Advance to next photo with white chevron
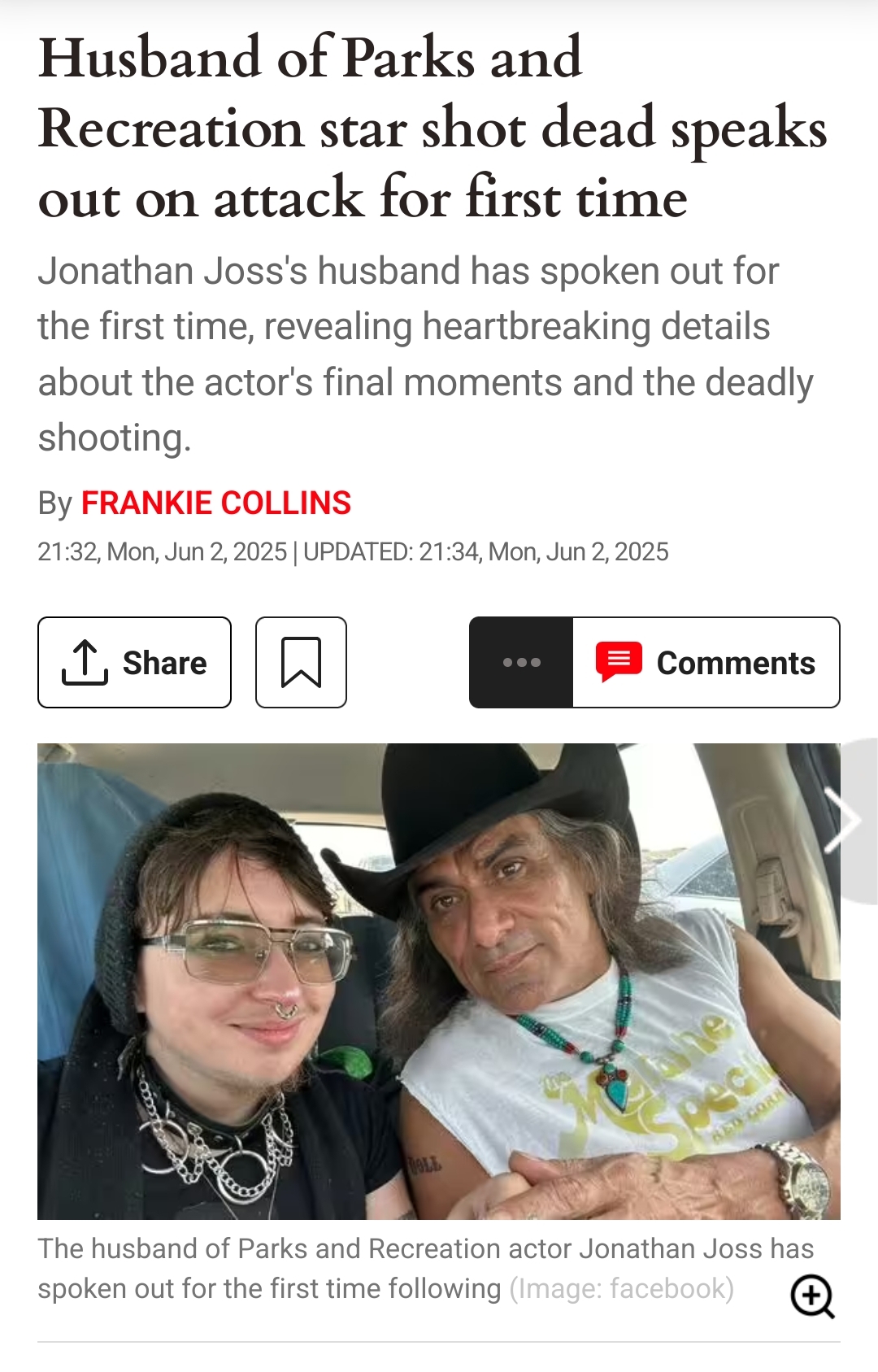Viewport: 878px width, 1372px height. (841, 820)
